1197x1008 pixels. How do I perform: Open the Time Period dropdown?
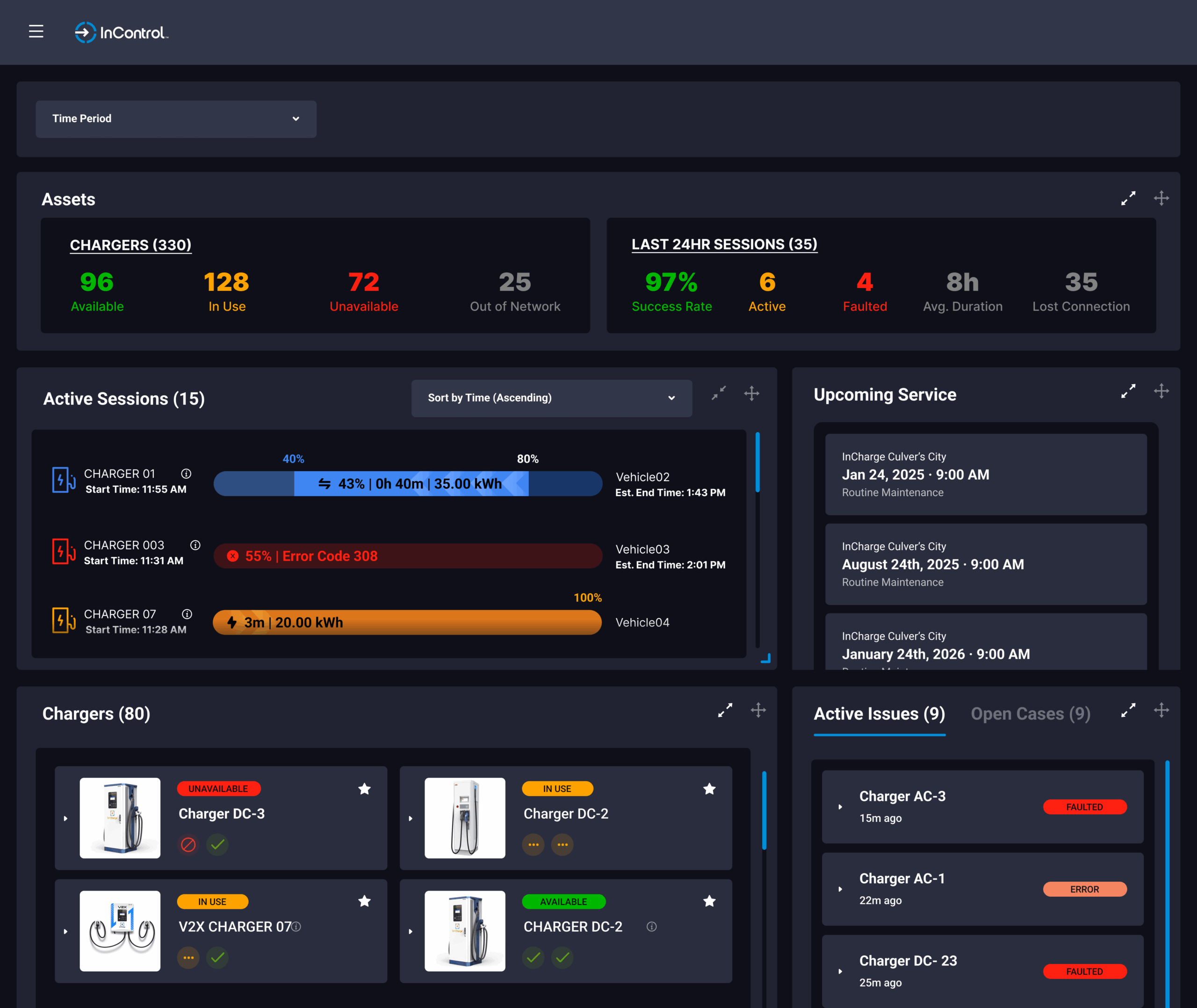tap(176, 119)
